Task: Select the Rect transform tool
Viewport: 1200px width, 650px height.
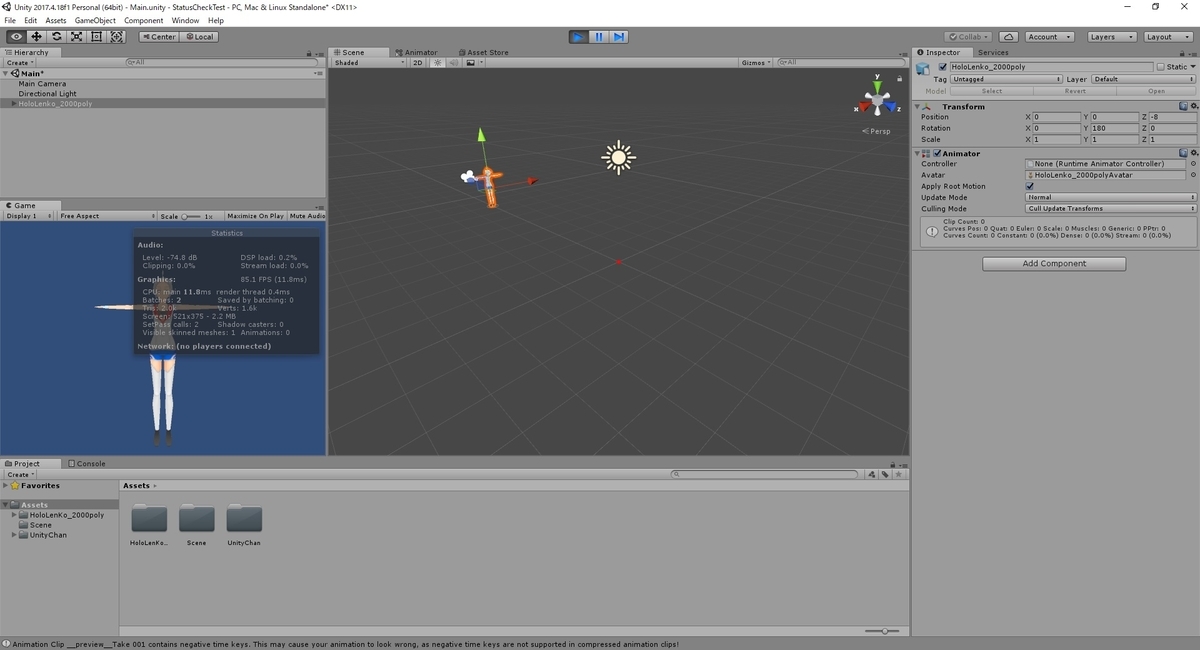Action: (x=96, y=37)
